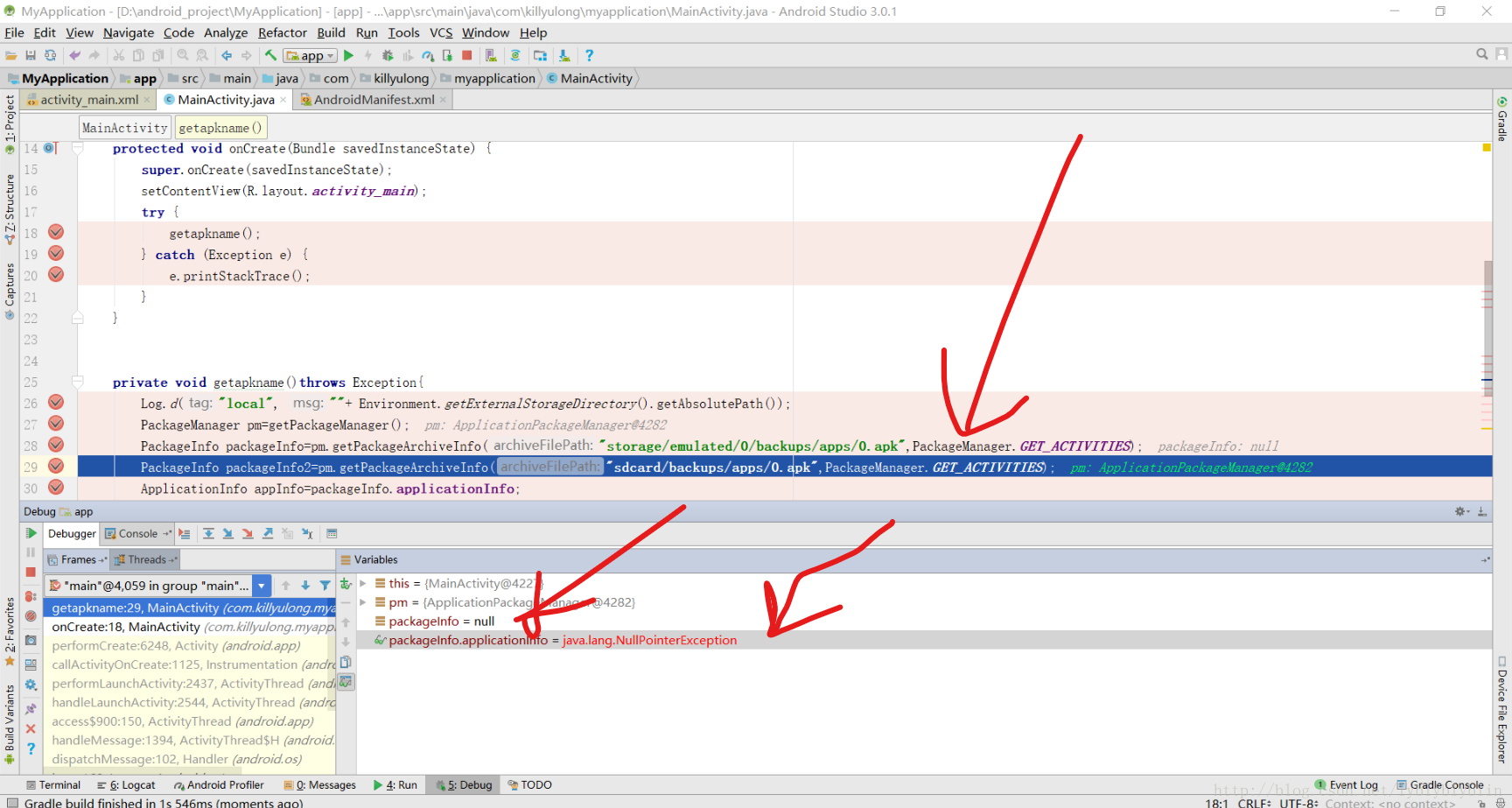Click the New Watch glasses-plus icon
This screenshot has height=808, width=1512.
pyautogui.click(x=346, y=584)
